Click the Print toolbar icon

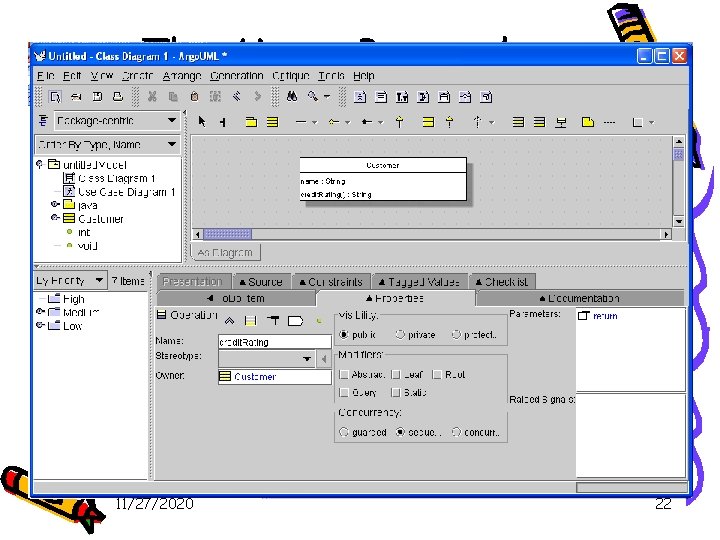pos(118,96)
